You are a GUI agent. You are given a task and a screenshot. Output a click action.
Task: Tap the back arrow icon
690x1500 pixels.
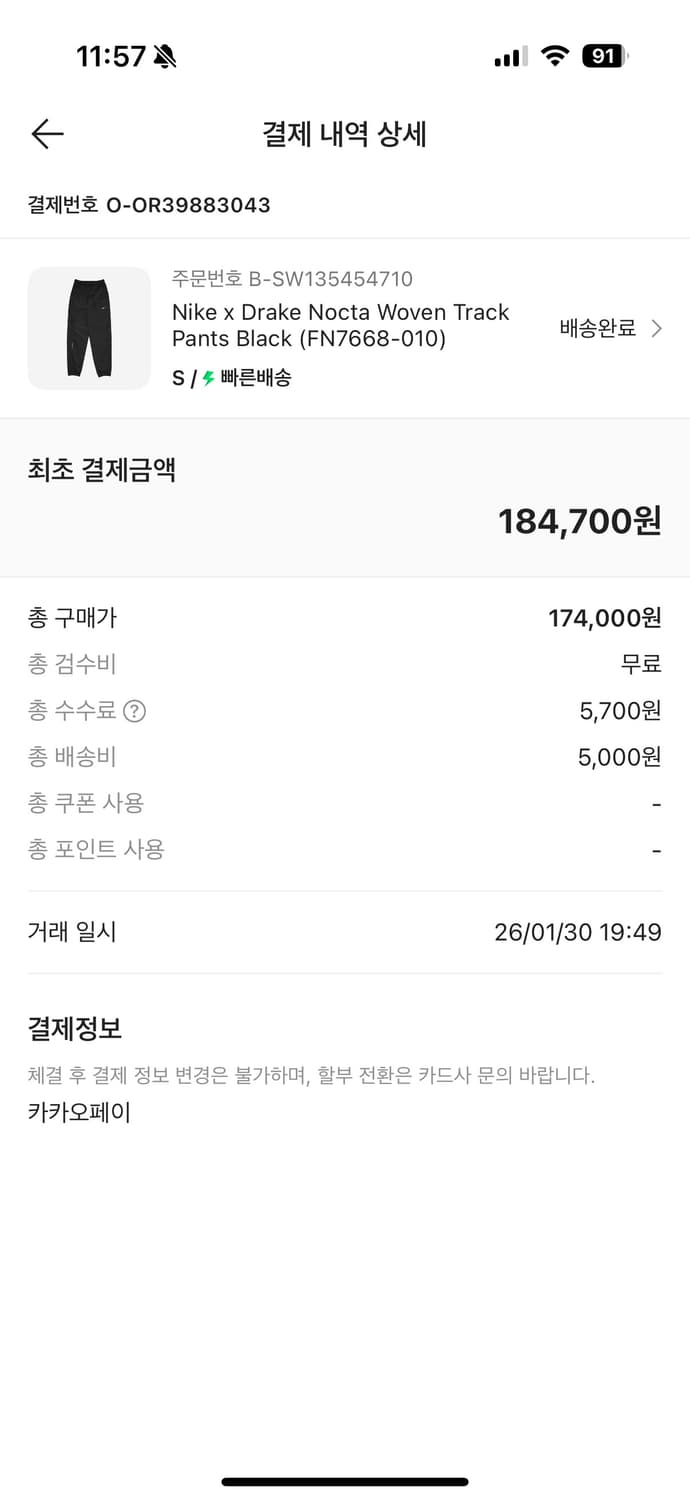pos(46,133)
